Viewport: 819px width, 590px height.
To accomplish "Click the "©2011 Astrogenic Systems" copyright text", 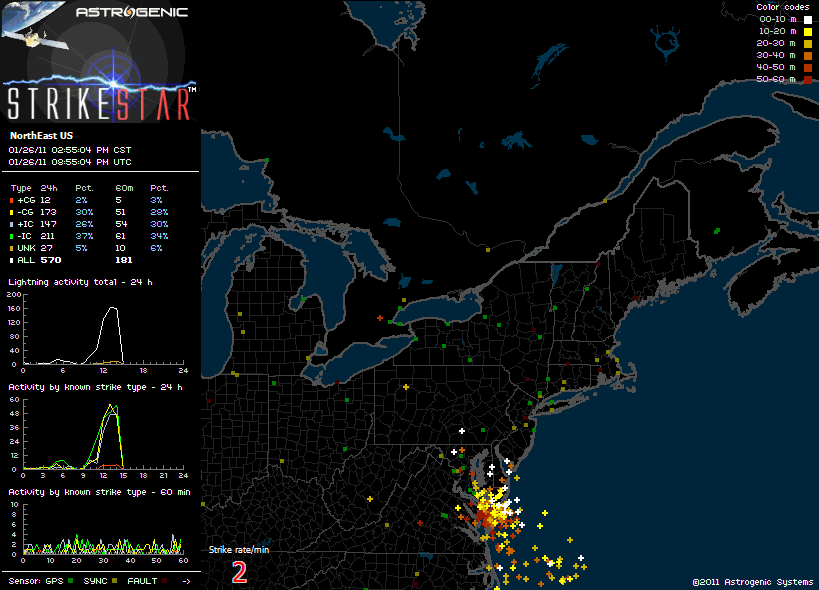I will coord(753,582).
